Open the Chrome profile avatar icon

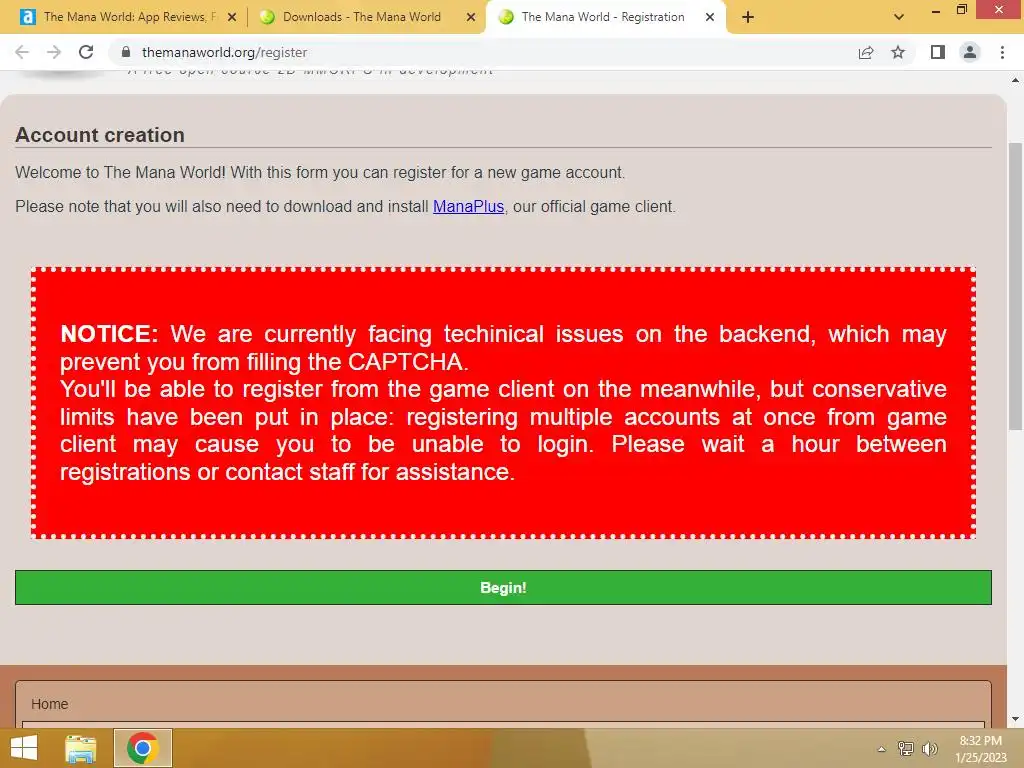pos(970,52)
